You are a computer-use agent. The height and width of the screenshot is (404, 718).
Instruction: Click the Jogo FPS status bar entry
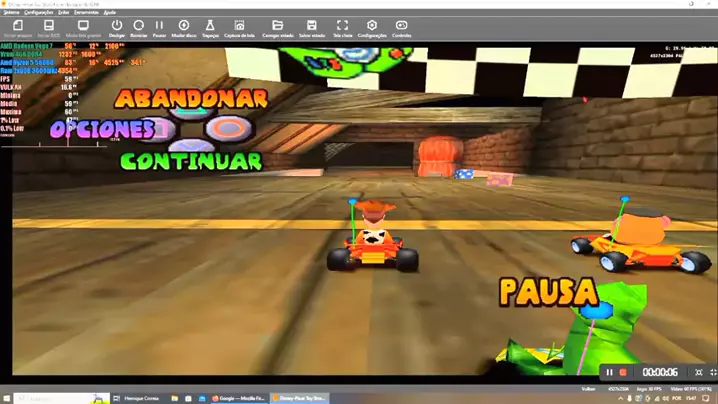pyautogui.click(x=648, y=389)
